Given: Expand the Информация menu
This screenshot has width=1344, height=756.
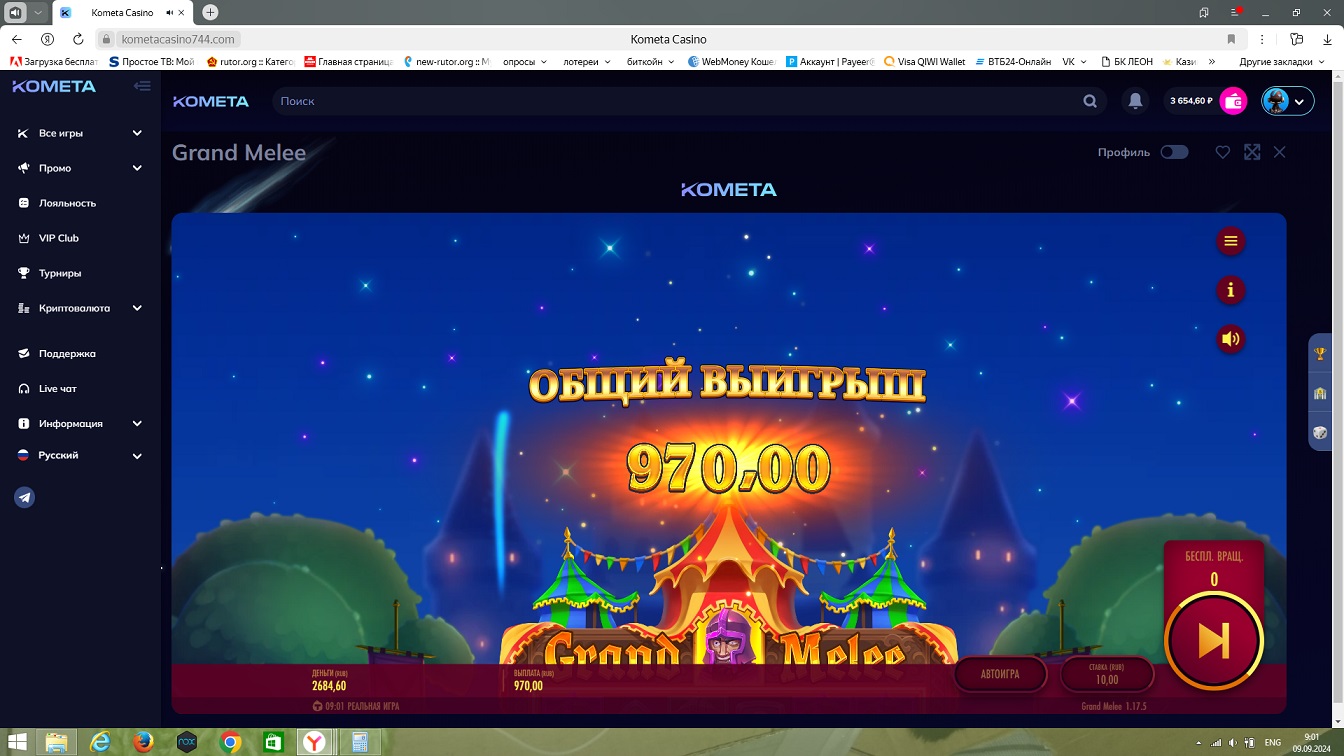Looking at the screenshot, I should [x=80, y=423].
